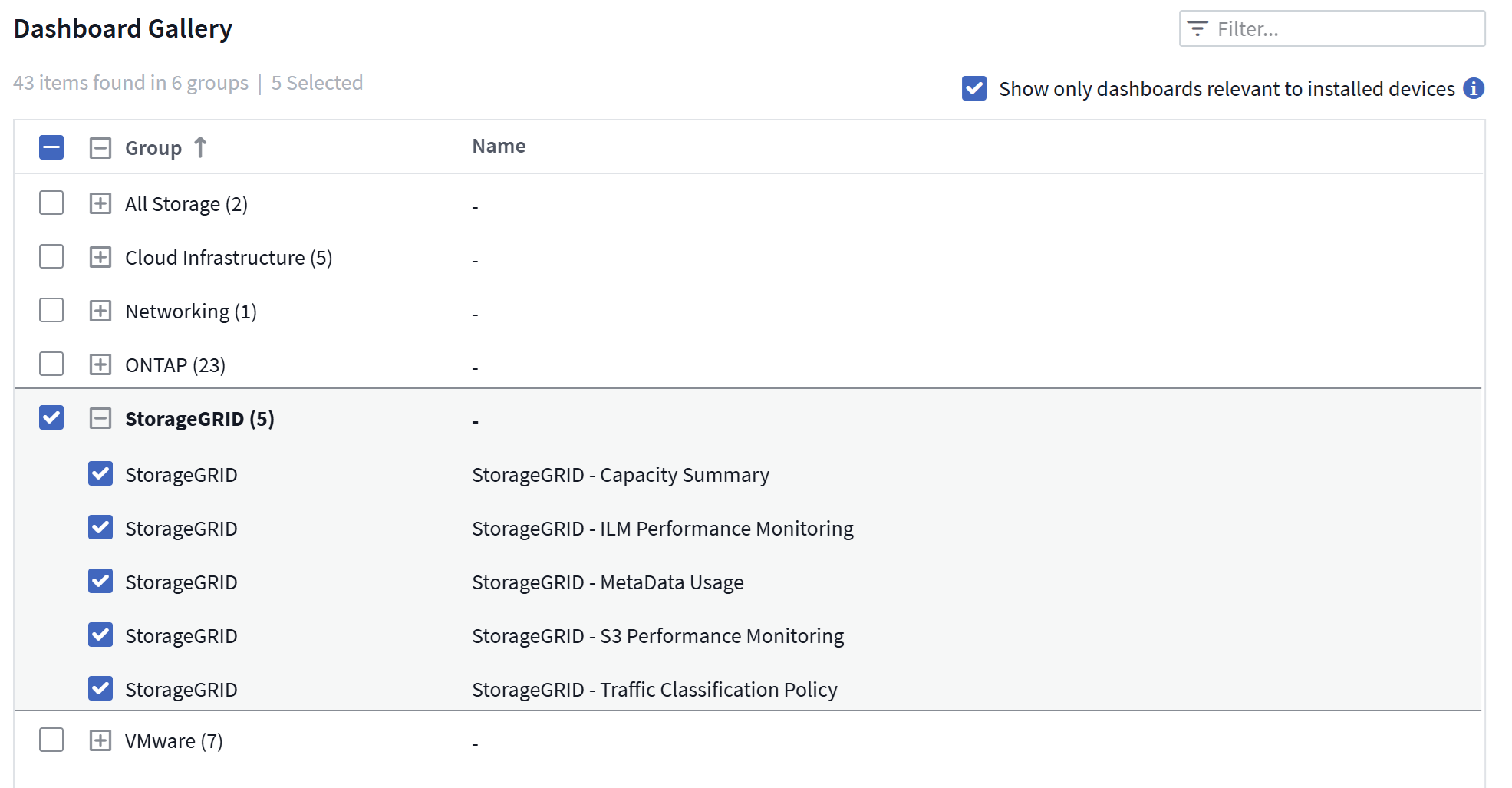This screenshot has height=788, width=1512.
Task: Click into the Filter input field
Action: (1342, 29)
